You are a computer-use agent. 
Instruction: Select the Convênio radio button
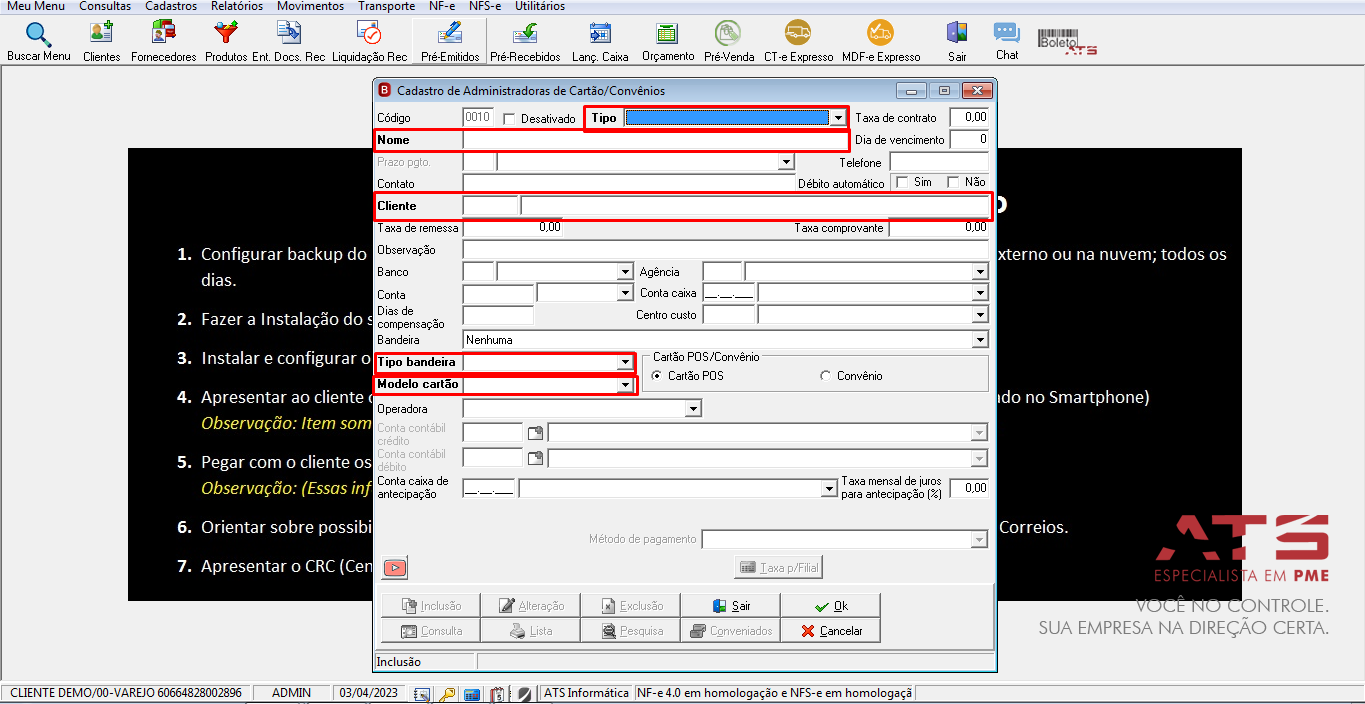(x=826, y=376)
